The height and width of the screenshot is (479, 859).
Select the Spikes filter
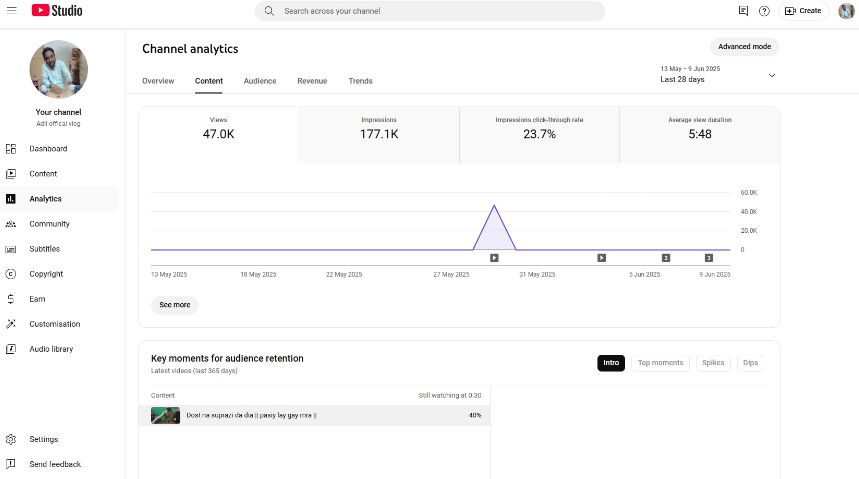(x=713, y=363)
